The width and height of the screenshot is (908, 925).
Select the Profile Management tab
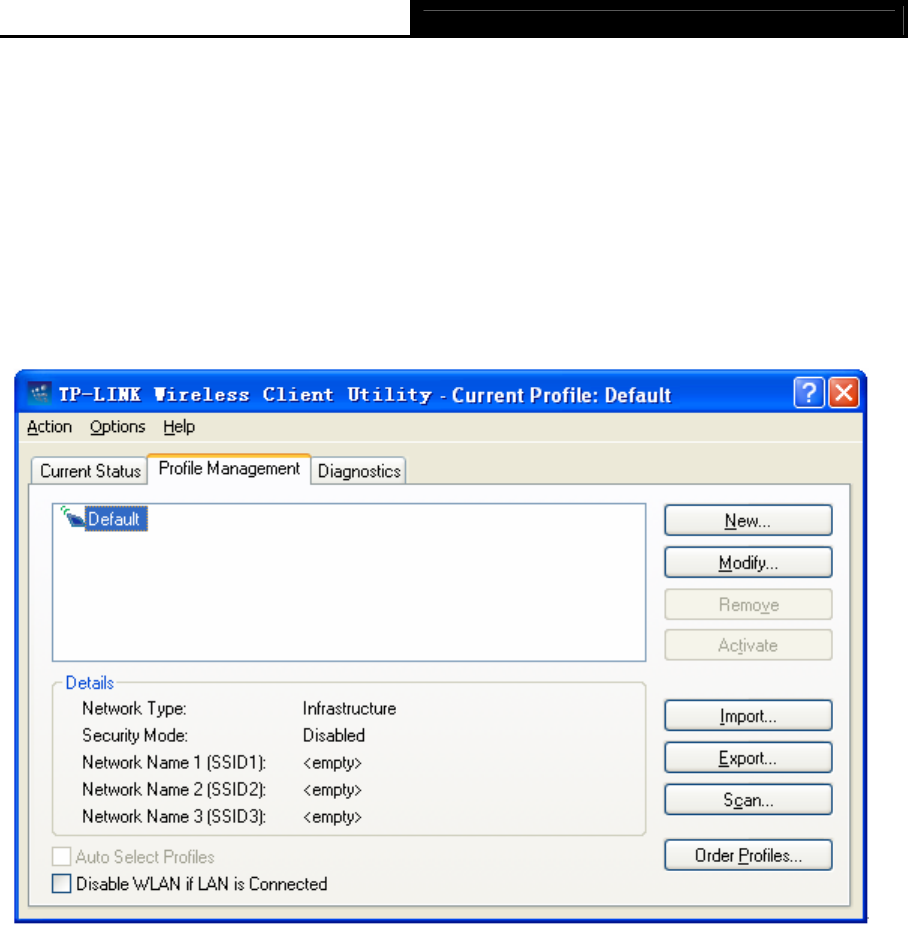229,468
